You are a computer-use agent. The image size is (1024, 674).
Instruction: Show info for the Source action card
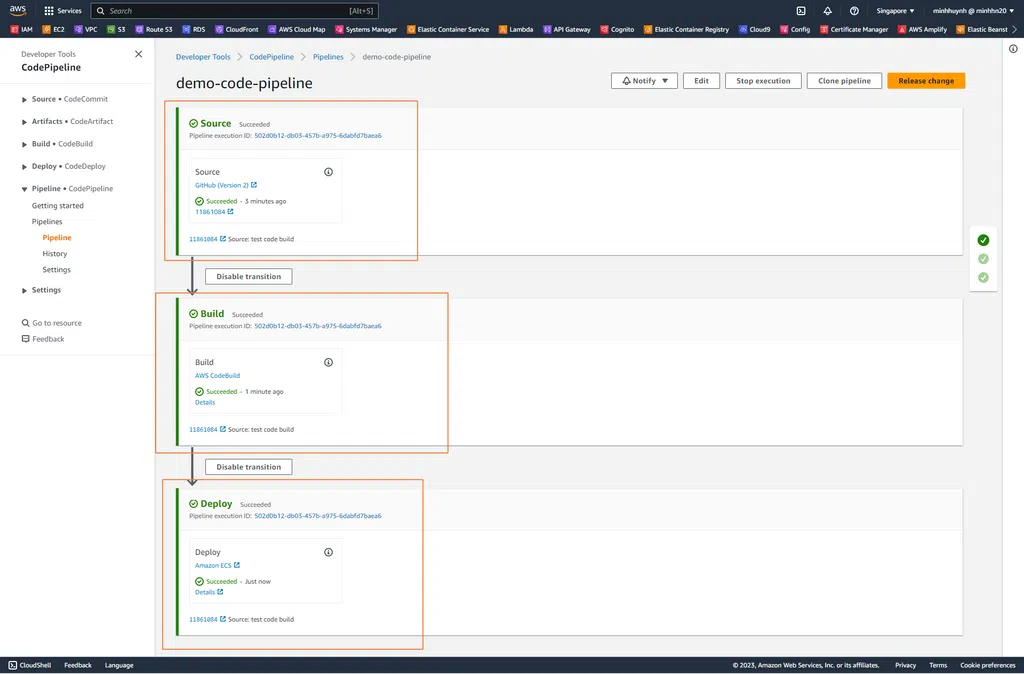328,172
